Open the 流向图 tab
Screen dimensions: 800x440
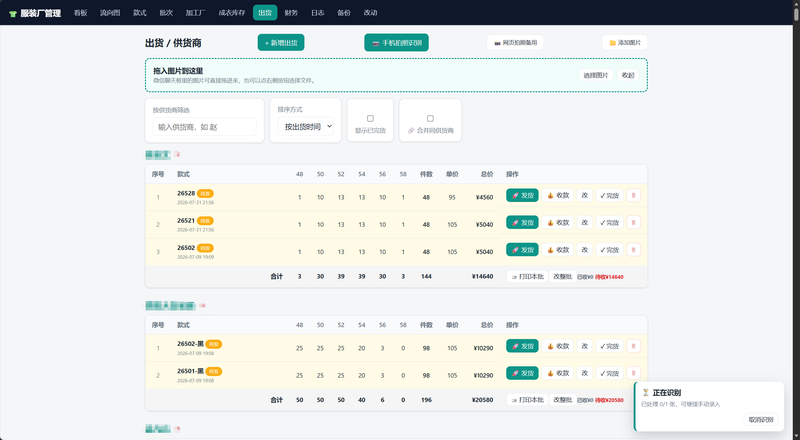tap(110, 13)
